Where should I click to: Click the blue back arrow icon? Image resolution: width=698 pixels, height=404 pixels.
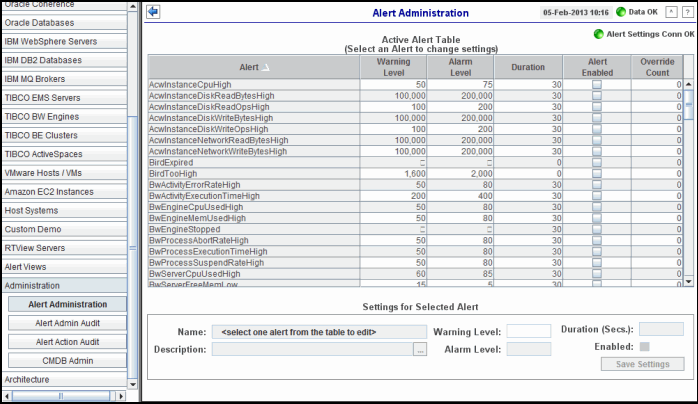click(x=153, y=12)
